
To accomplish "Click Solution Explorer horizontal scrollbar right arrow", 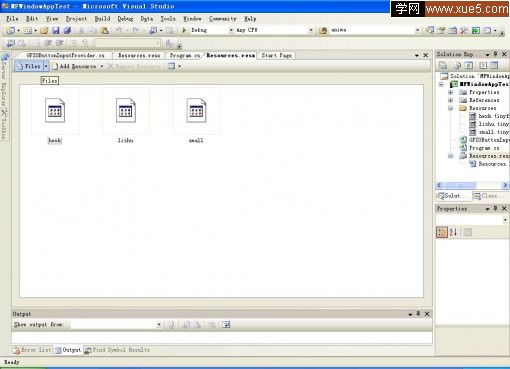I will (505, 185).
